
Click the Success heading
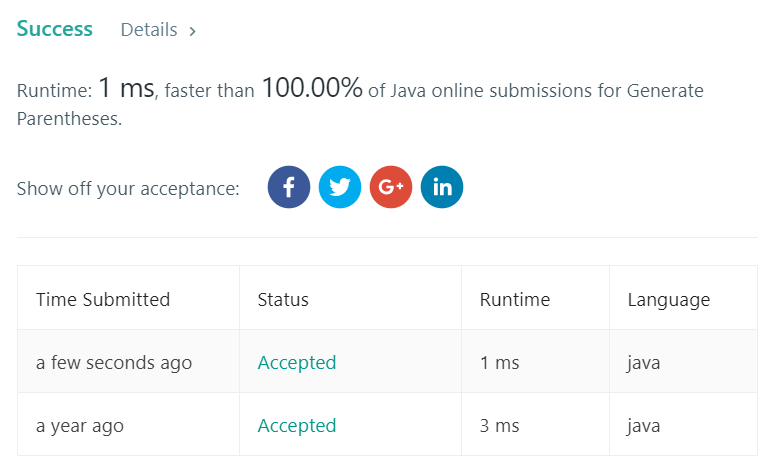(55, 29)
